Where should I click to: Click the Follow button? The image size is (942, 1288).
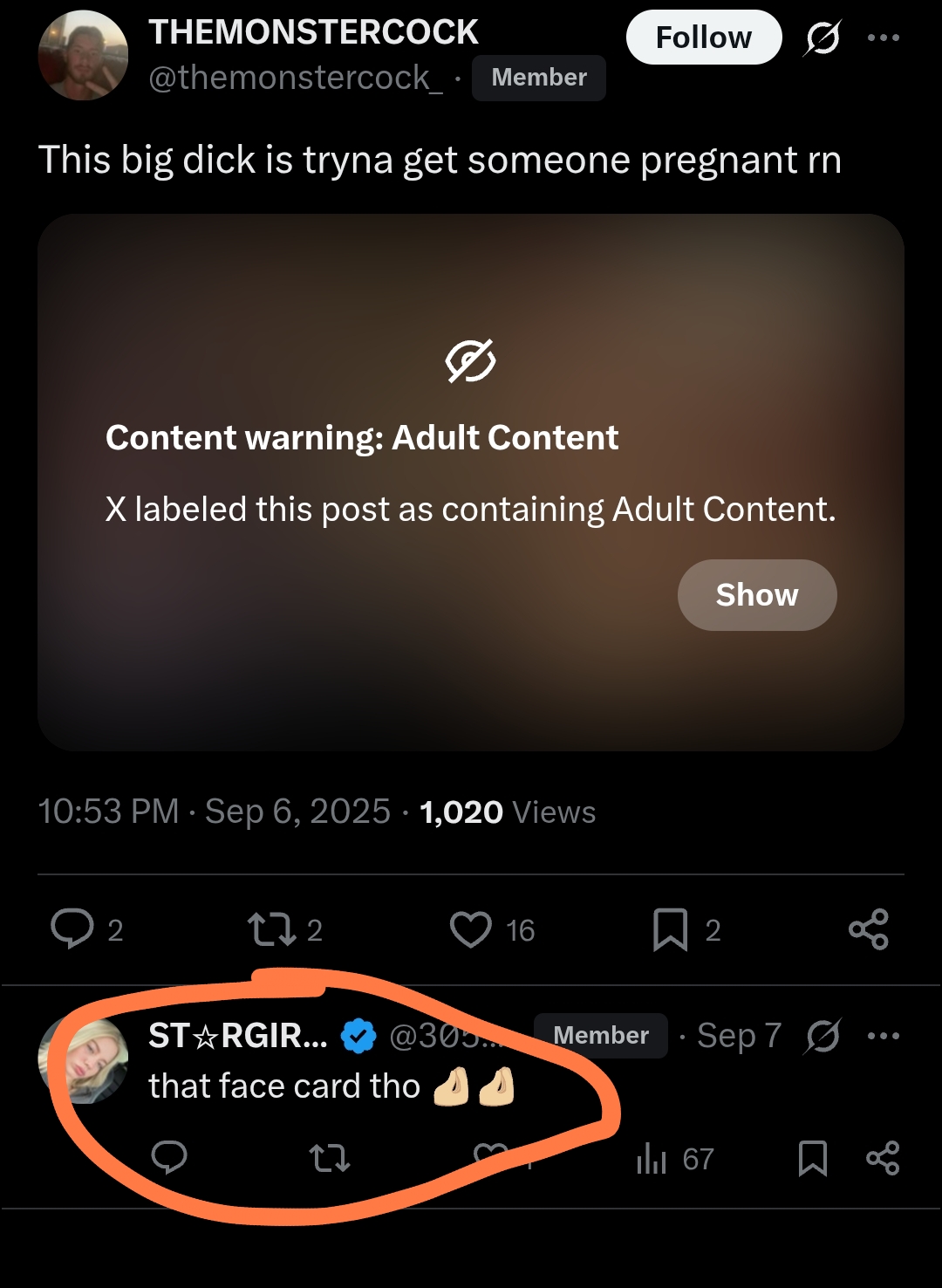703,38
